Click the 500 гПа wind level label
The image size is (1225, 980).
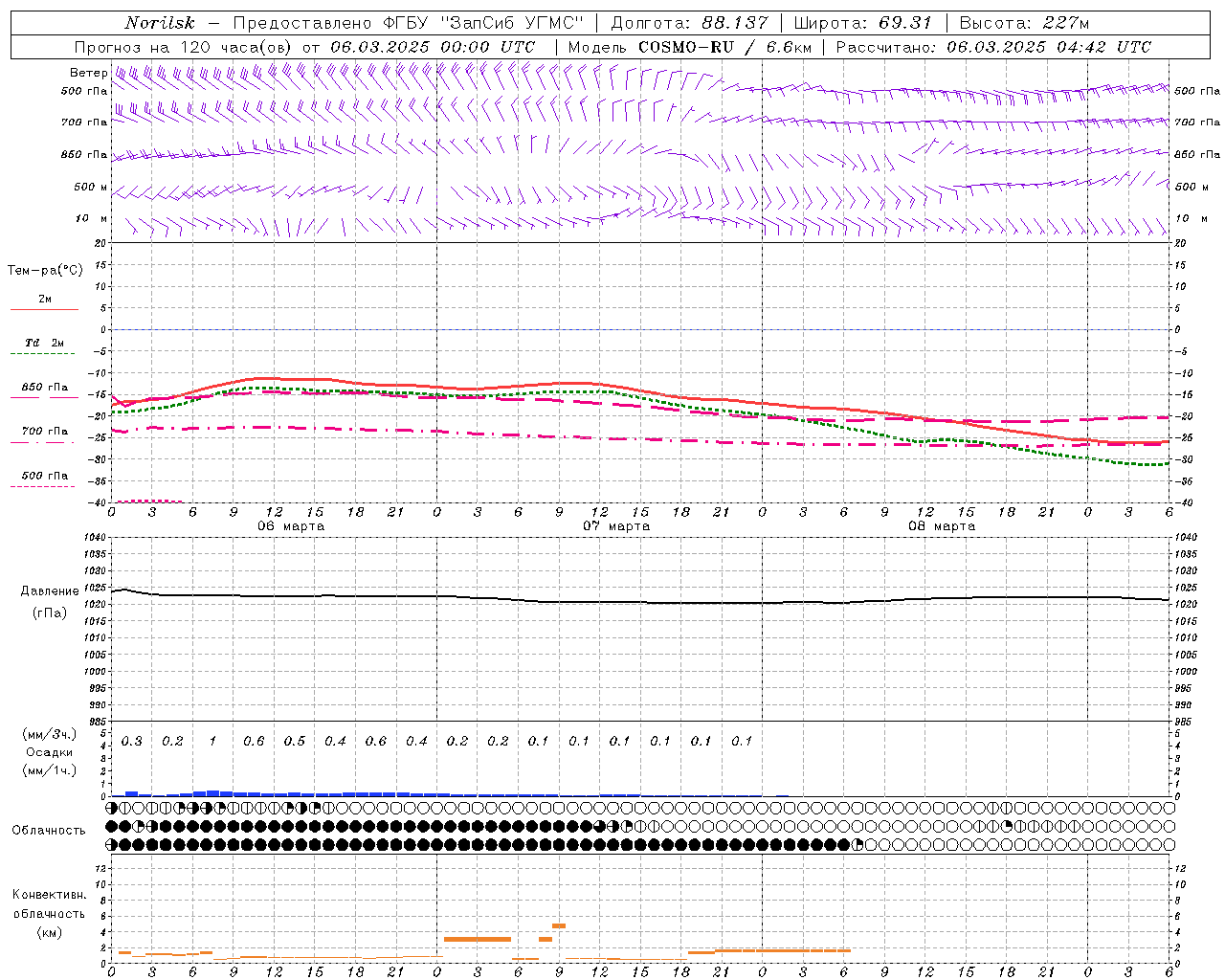84,91
